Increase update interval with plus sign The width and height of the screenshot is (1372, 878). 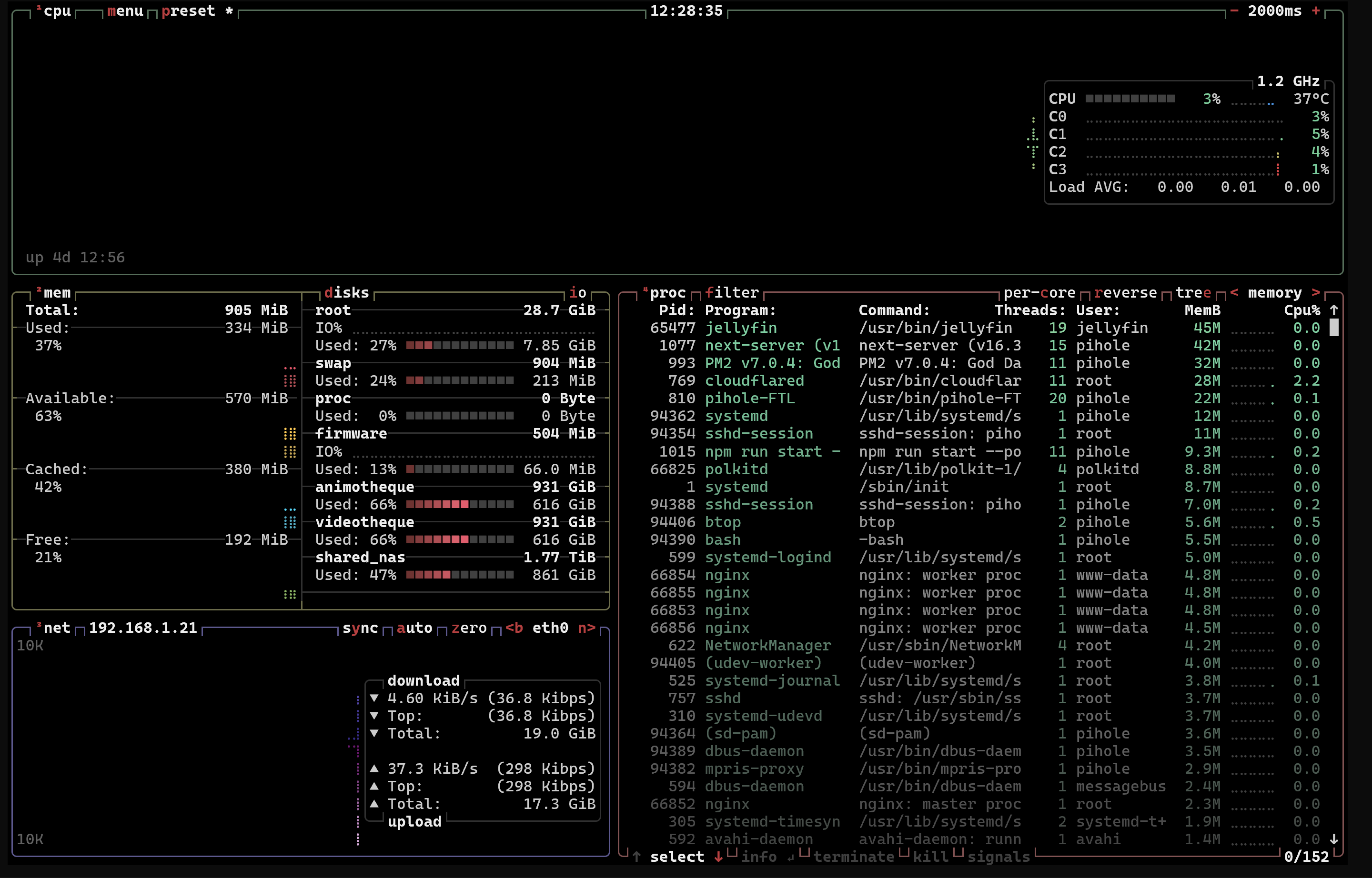click(1316, 11)
